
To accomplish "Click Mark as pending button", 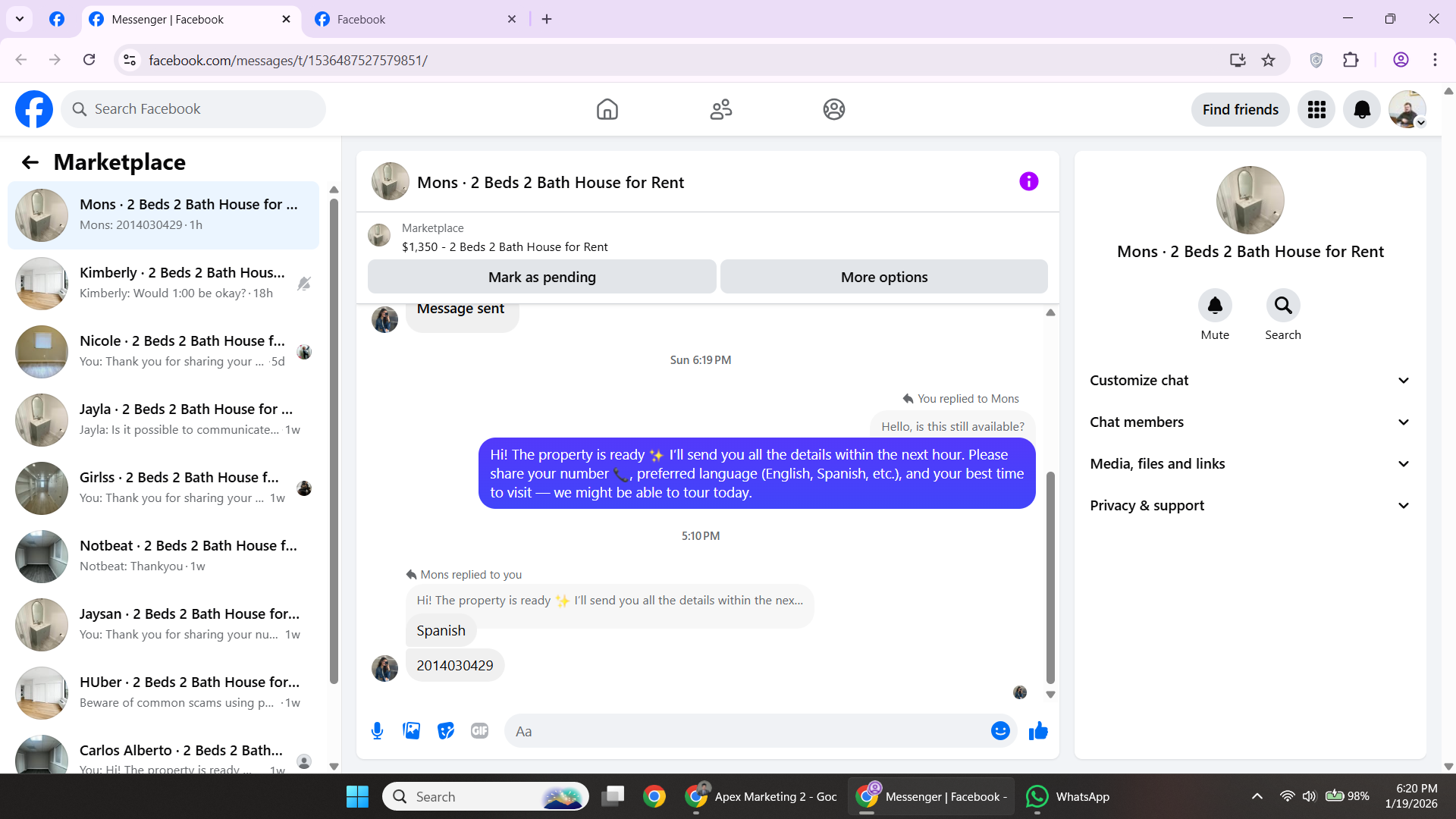I will (x=541, y=278).
